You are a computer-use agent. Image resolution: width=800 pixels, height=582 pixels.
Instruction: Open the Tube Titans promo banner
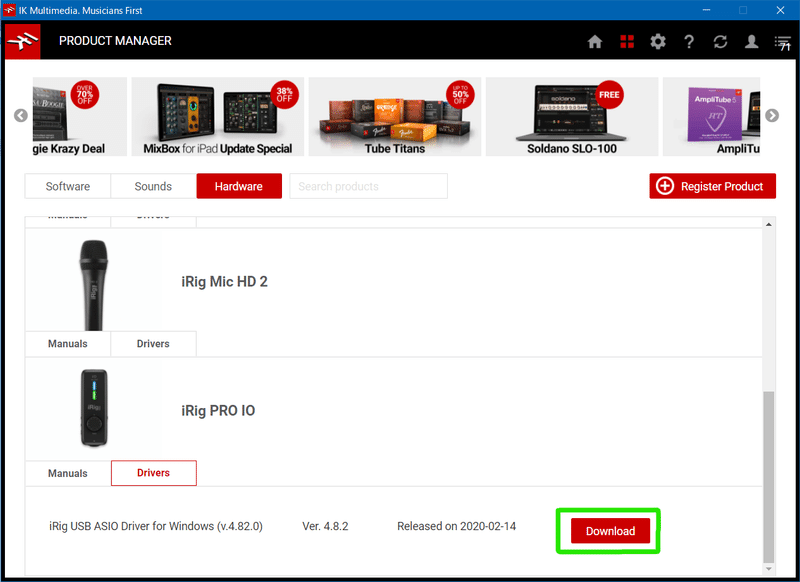(x=395, y=116)
